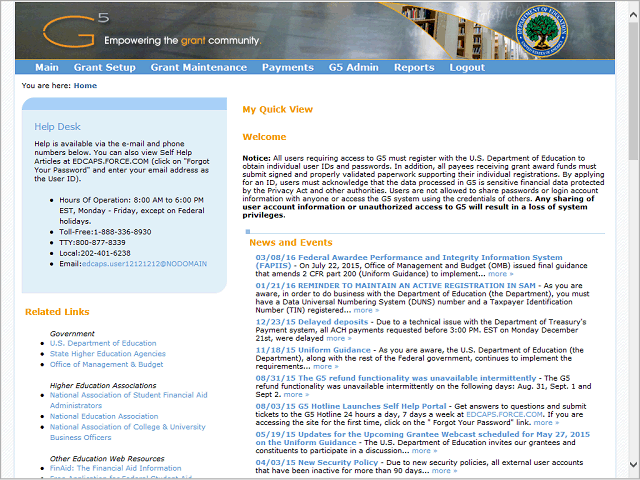Click the vertical scrollbar thumb
Image resolution: width=640 pixels, height=480 pixels.
633,90
